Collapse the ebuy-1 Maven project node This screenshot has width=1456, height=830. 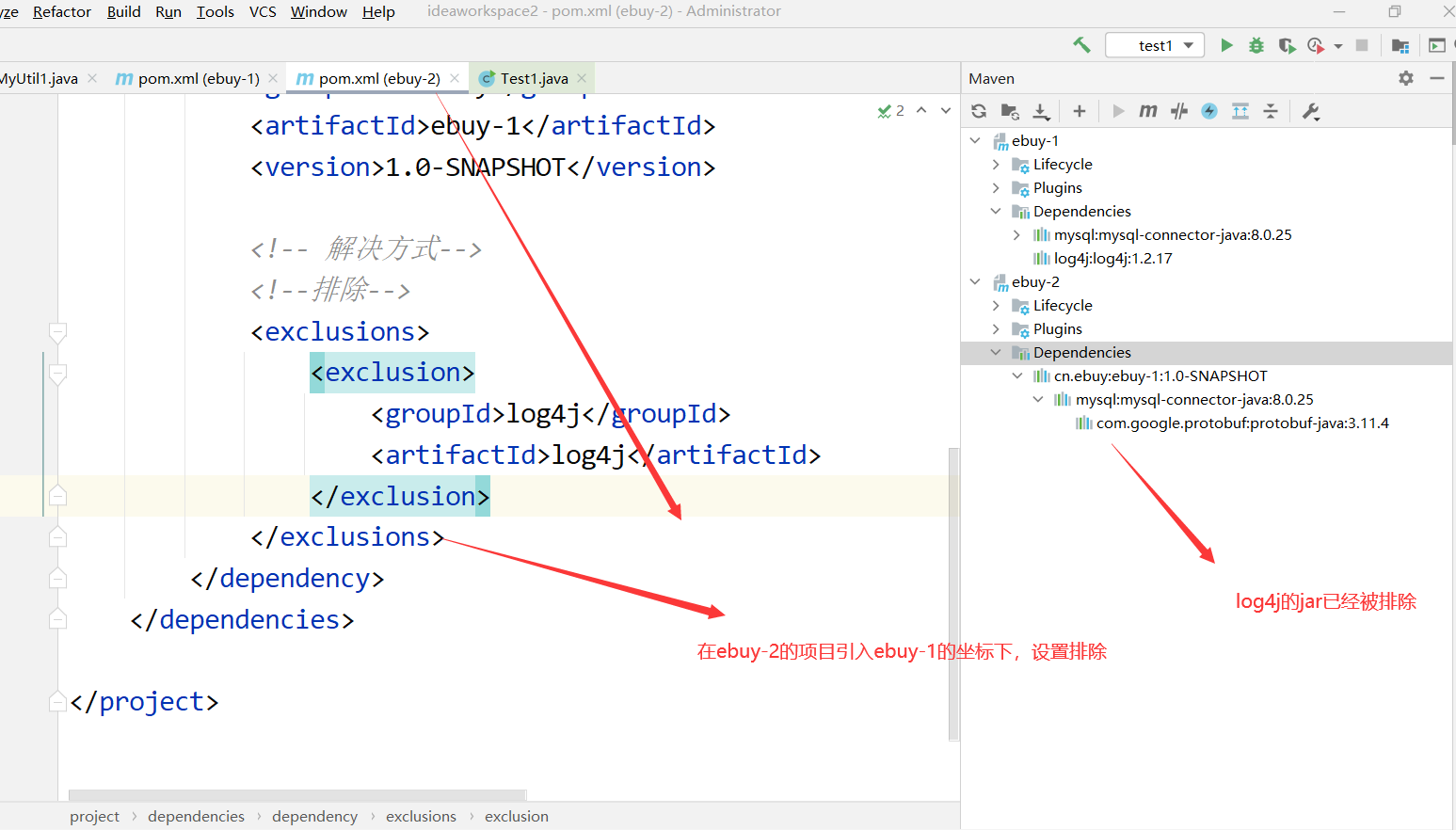pos(975,140)
